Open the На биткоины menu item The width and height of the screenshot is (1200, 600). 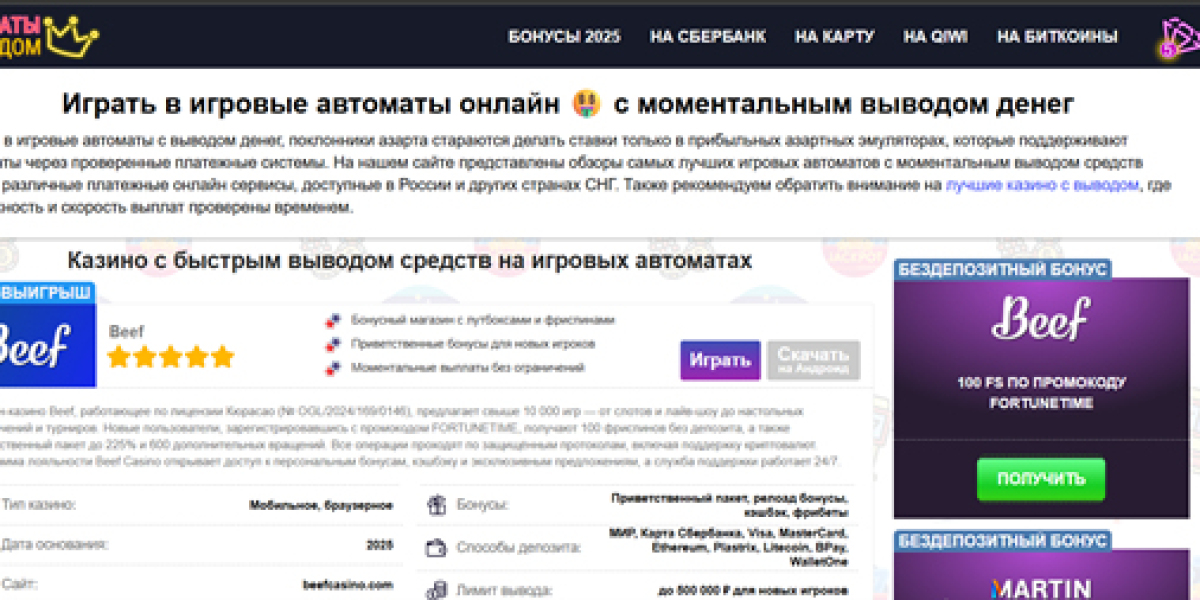coord(1057,37)
